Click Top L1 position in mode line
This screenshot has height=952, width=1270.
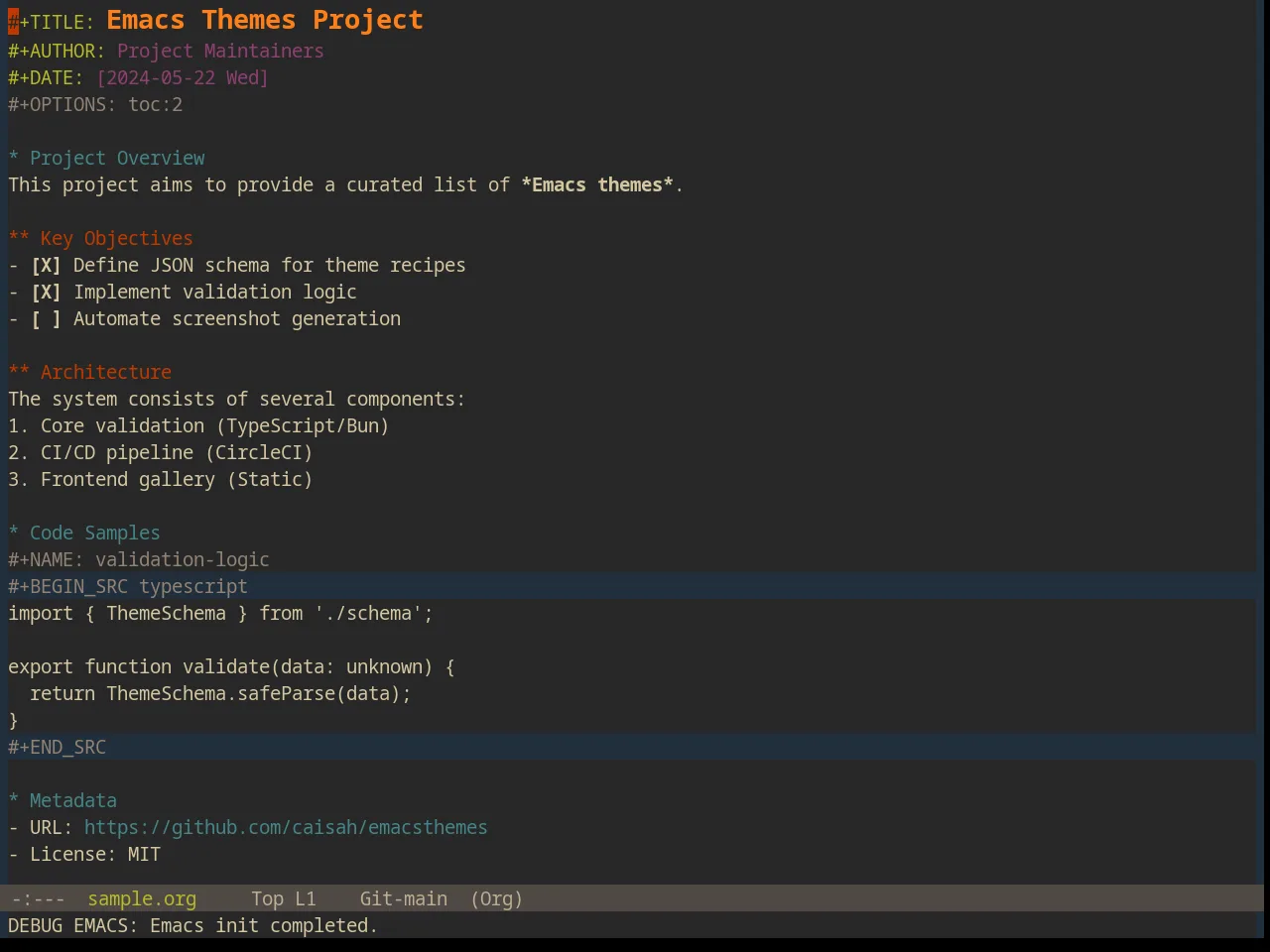click(284, 899)
